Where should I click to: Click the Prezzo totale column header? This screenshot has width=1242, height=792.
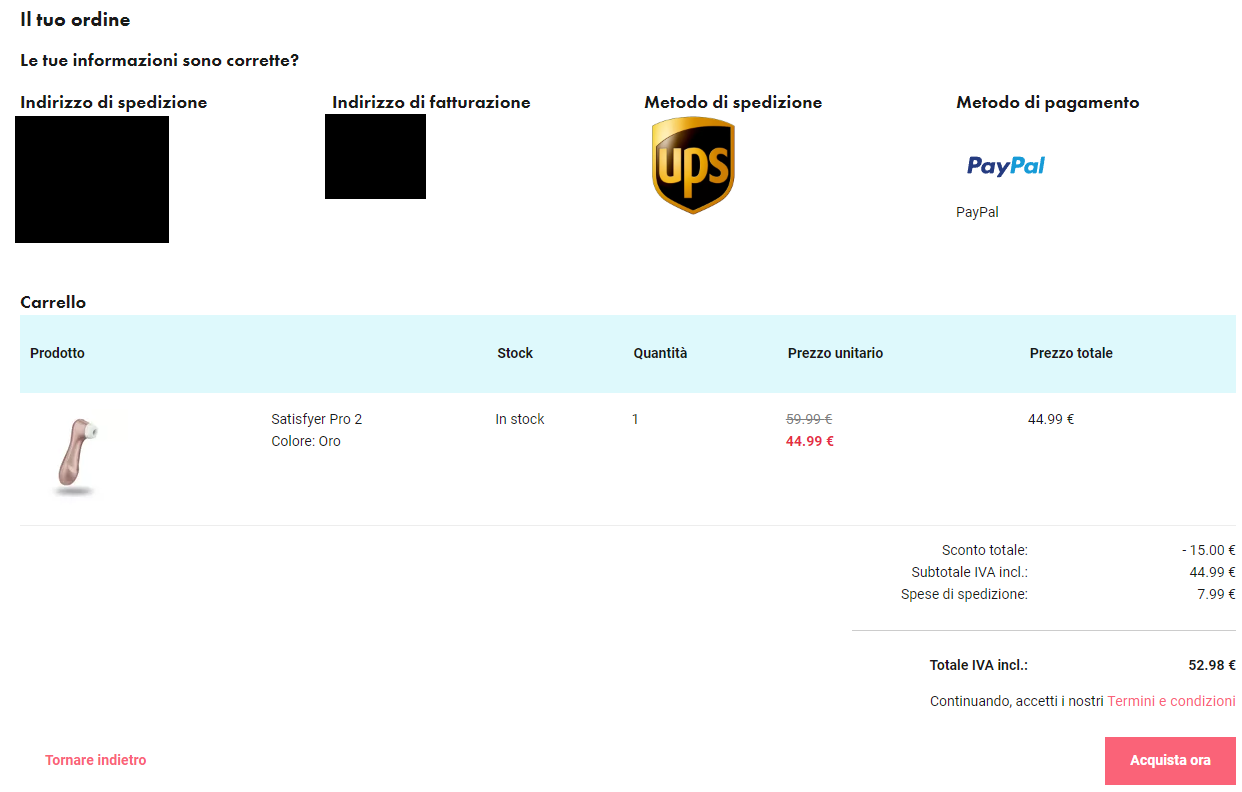click(x=1071, y=353)
